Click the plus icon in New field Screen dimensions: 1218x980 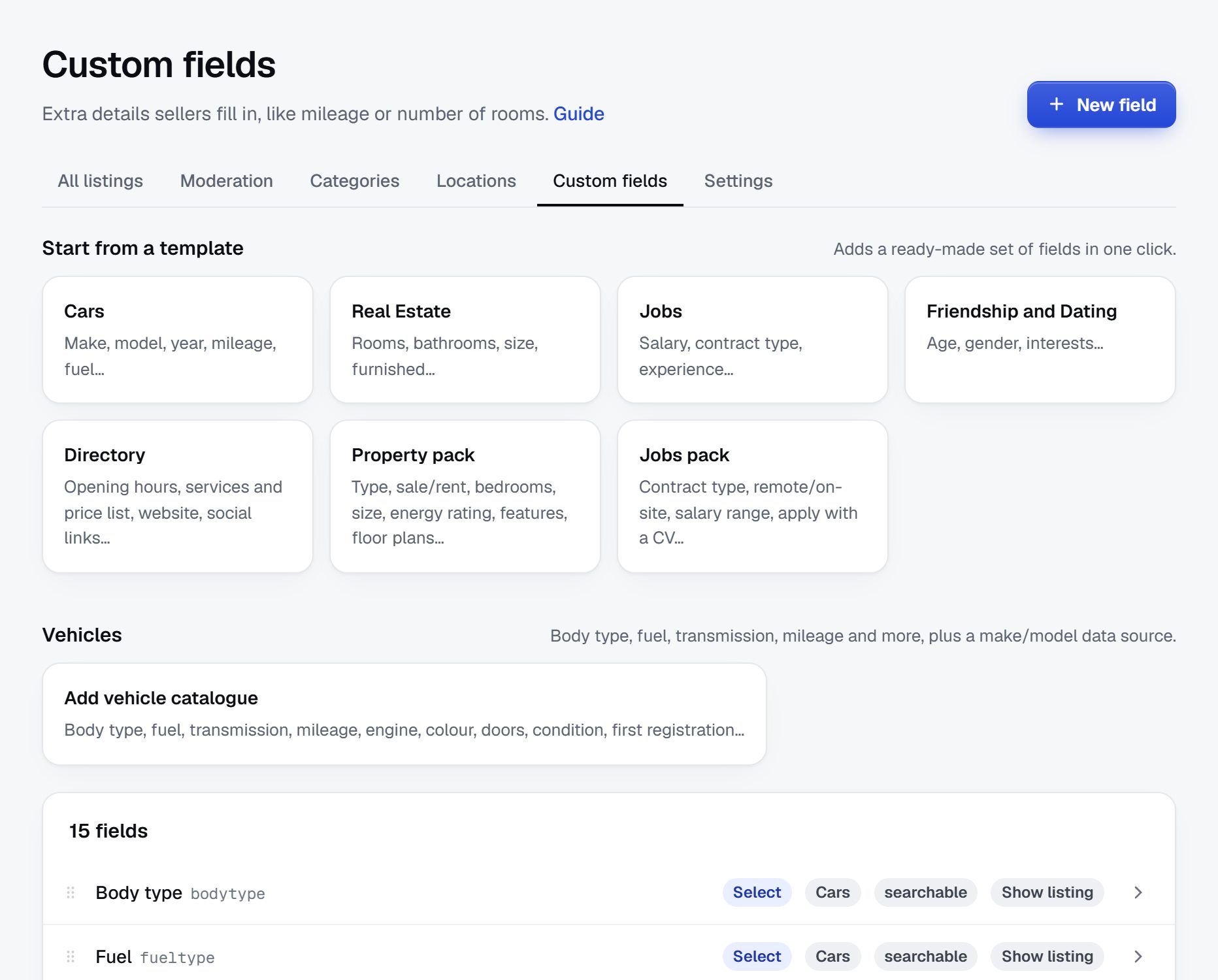(1056, 105)
